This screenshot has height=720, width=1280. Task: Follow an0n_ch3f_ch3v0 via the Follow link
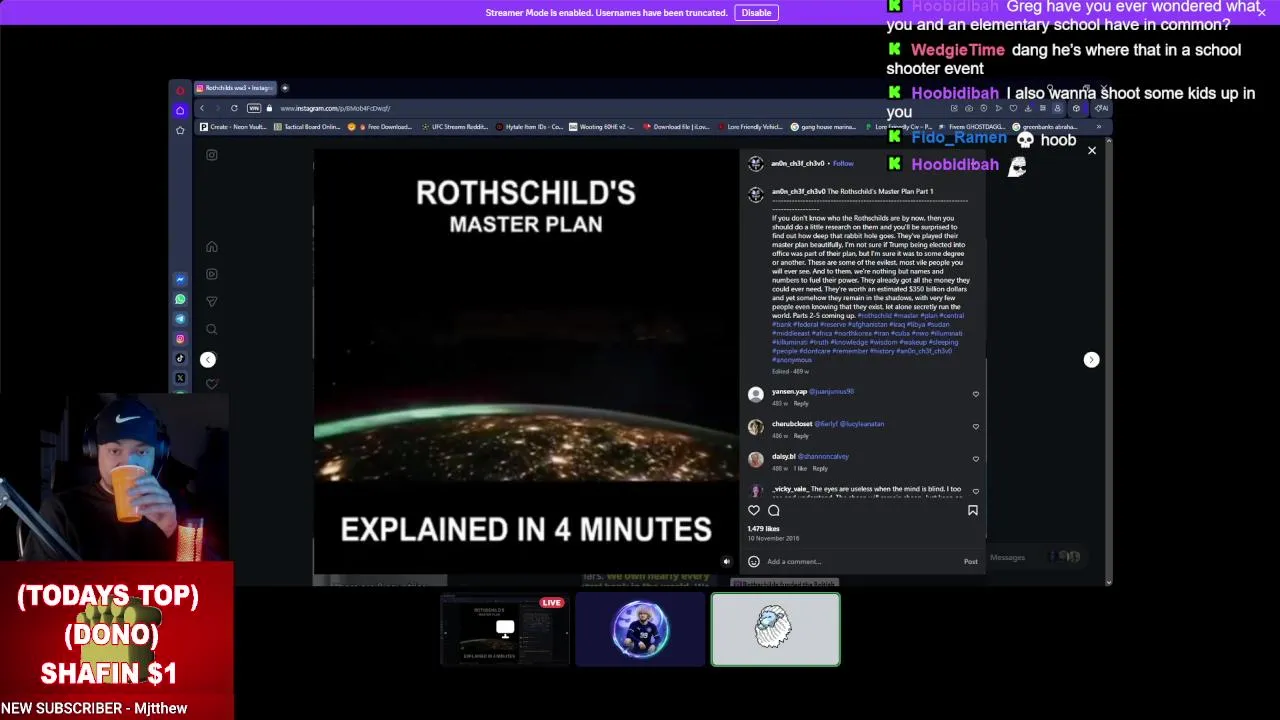point(843,163)
